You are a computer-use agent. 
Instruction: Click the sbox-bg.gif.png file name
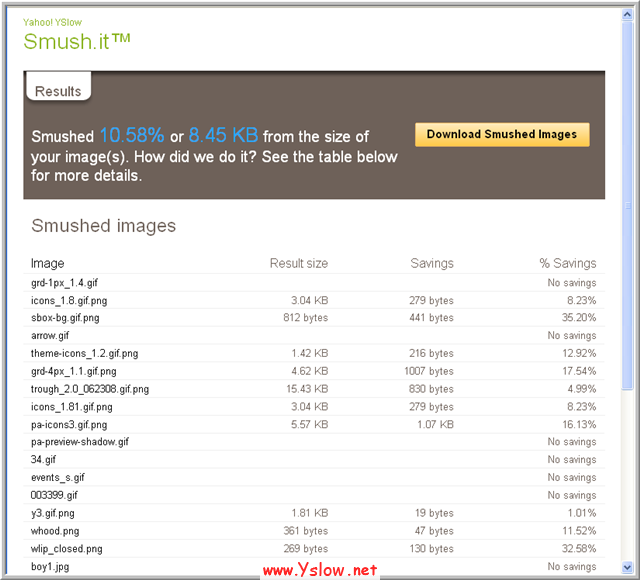tap(65, 318)
